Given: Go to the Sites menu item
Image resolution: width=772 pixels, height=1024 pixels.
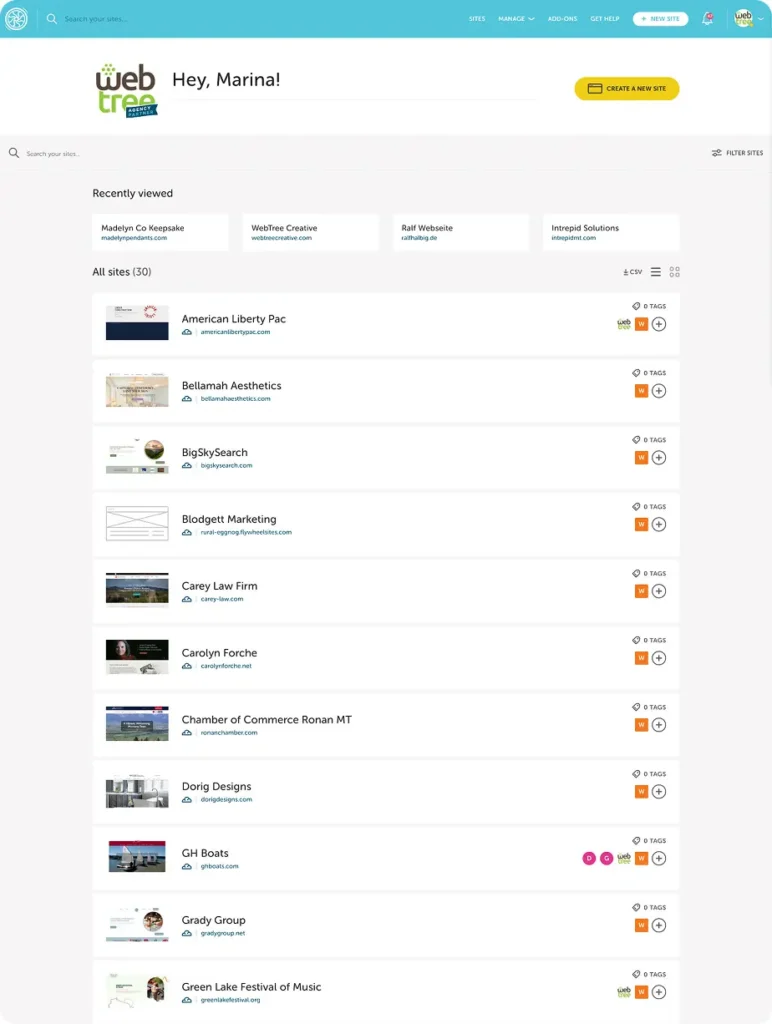Looking at the screenshot, I should pyautogui.click(x=477, y=19).
